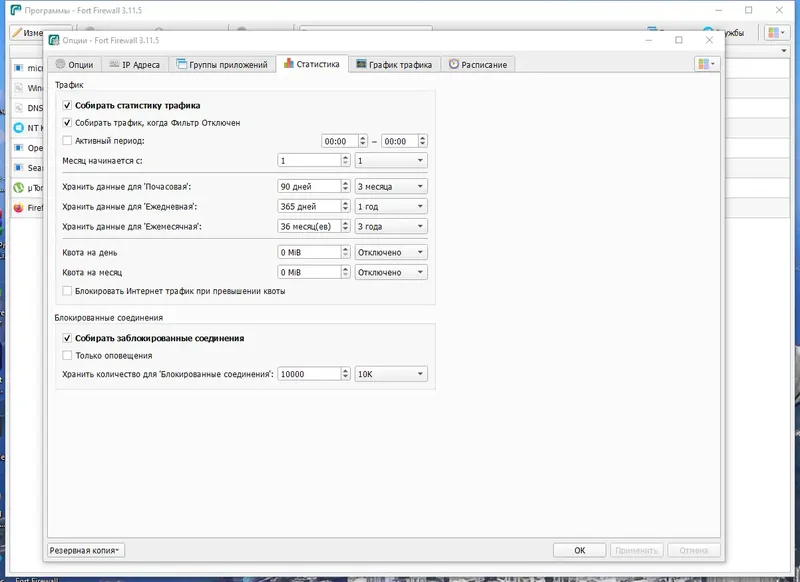Click Fort Firewall icon in Программы title bar
800x582 pixels.
[16, 10]
